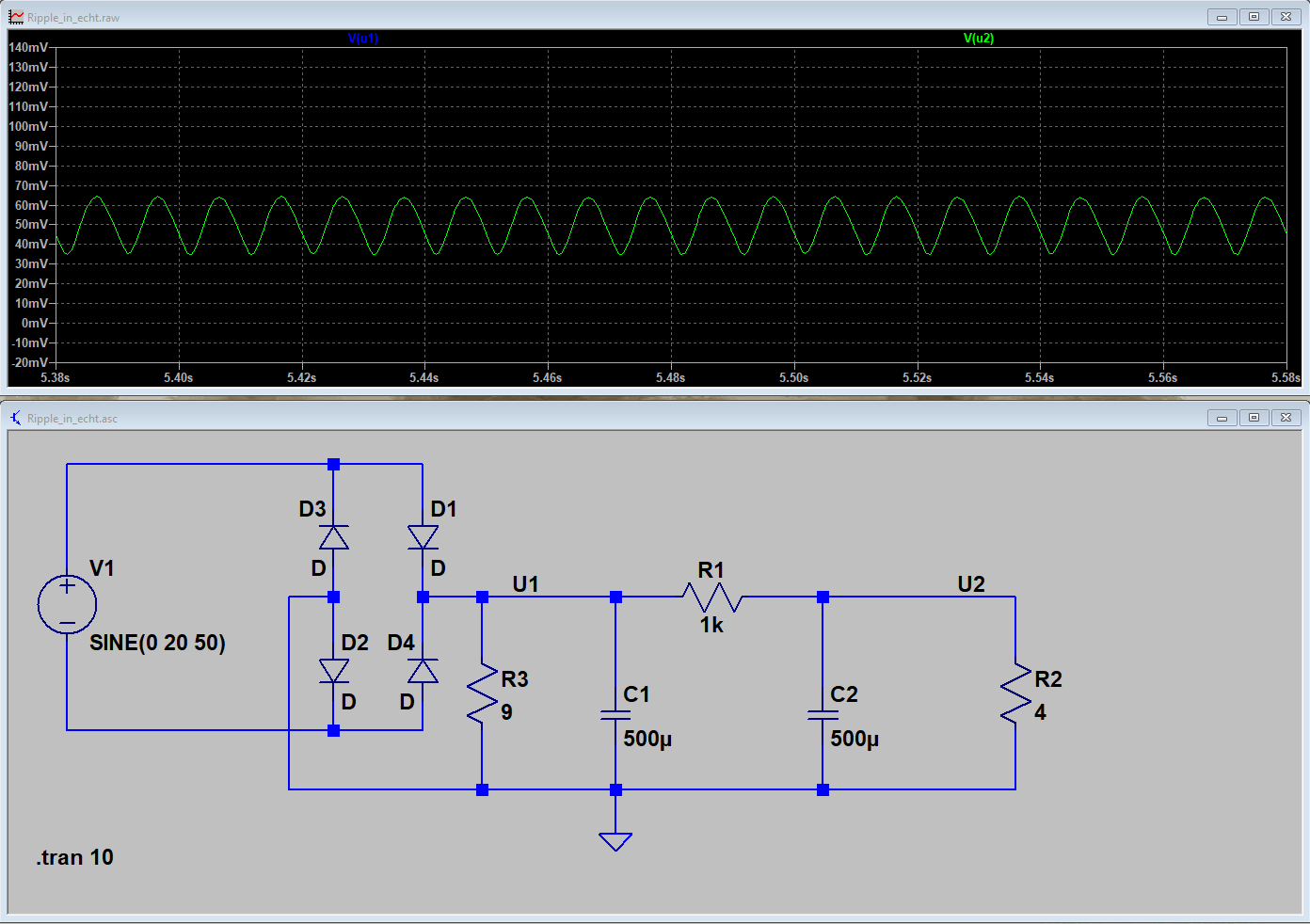The width and height of the screenshot is (1310, 924).
Task: Select load resistor R2 symbol
Action: 1015,694
